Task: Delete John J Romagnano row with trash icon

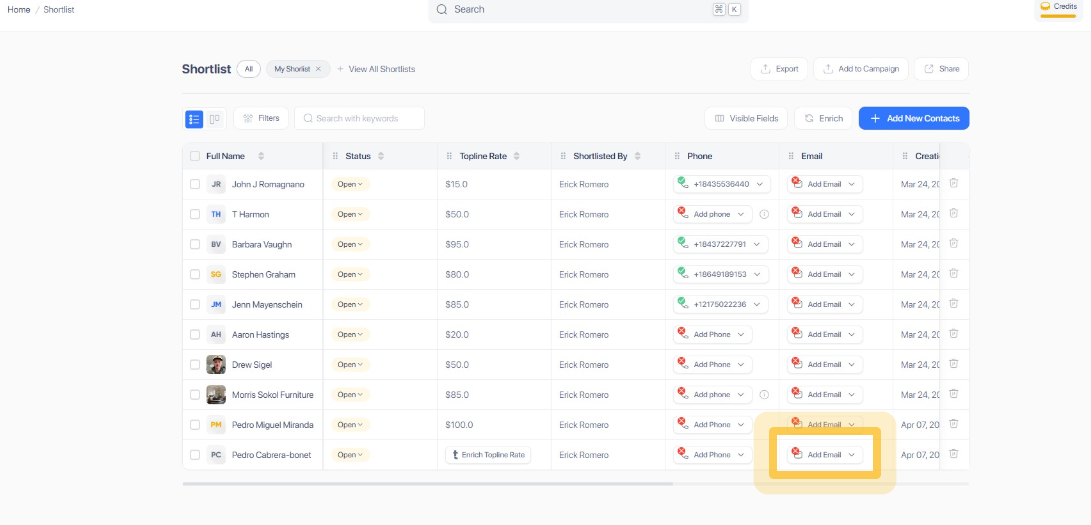Action: coord(954,183)
